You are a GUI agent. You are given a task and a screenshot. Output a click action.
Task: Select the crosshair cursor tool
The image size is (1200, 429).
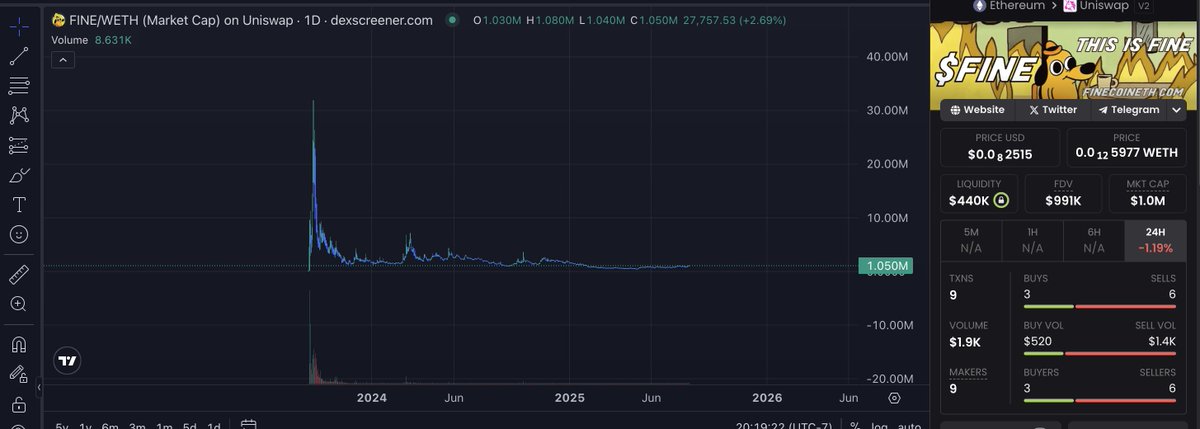pos(19,26)
